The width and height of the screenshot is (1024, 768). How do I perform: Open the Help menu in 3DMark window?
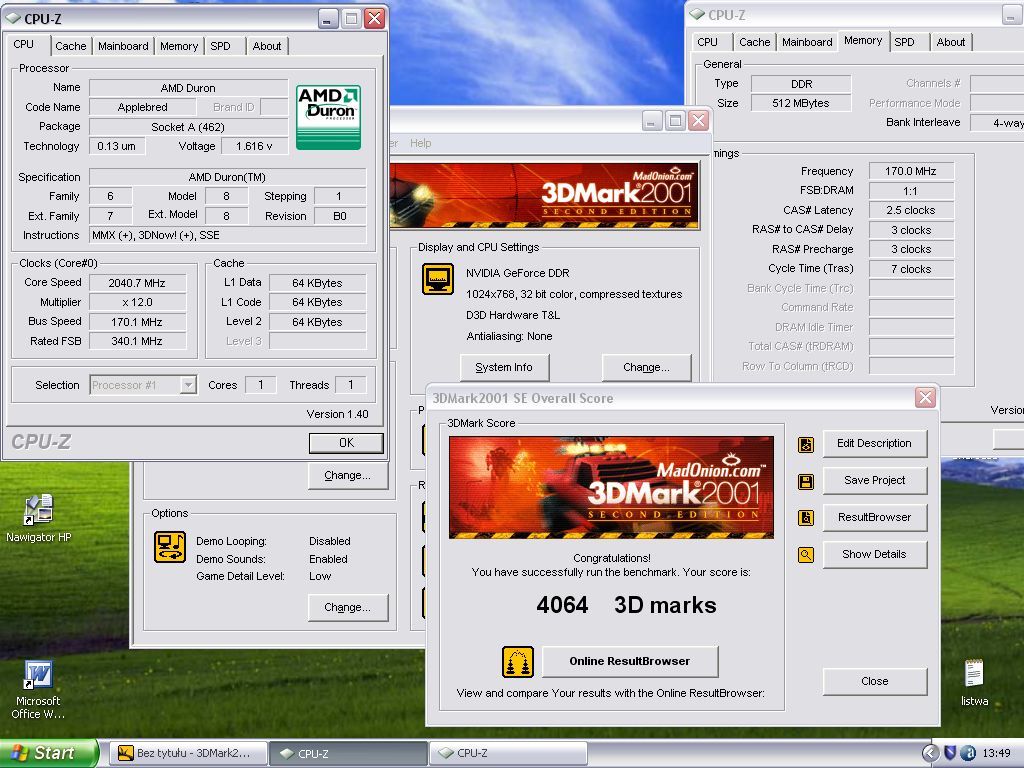pyautogui.click(x=421, y=143)
